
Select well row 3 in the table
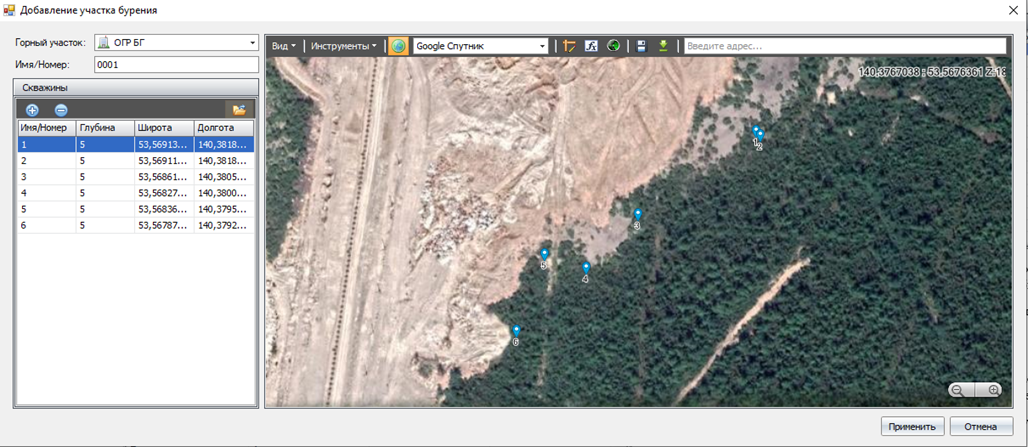(135, 177)
